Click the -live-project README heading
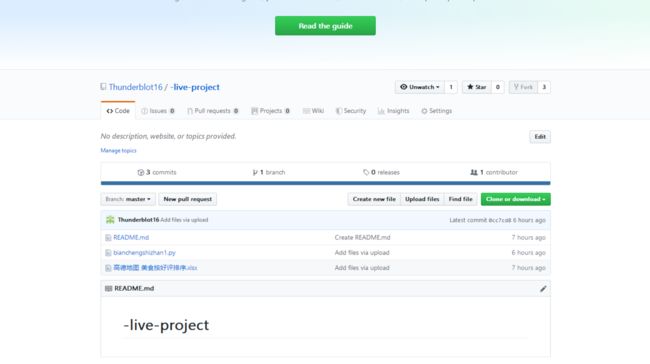650x364 pixels. coord(166,325)
